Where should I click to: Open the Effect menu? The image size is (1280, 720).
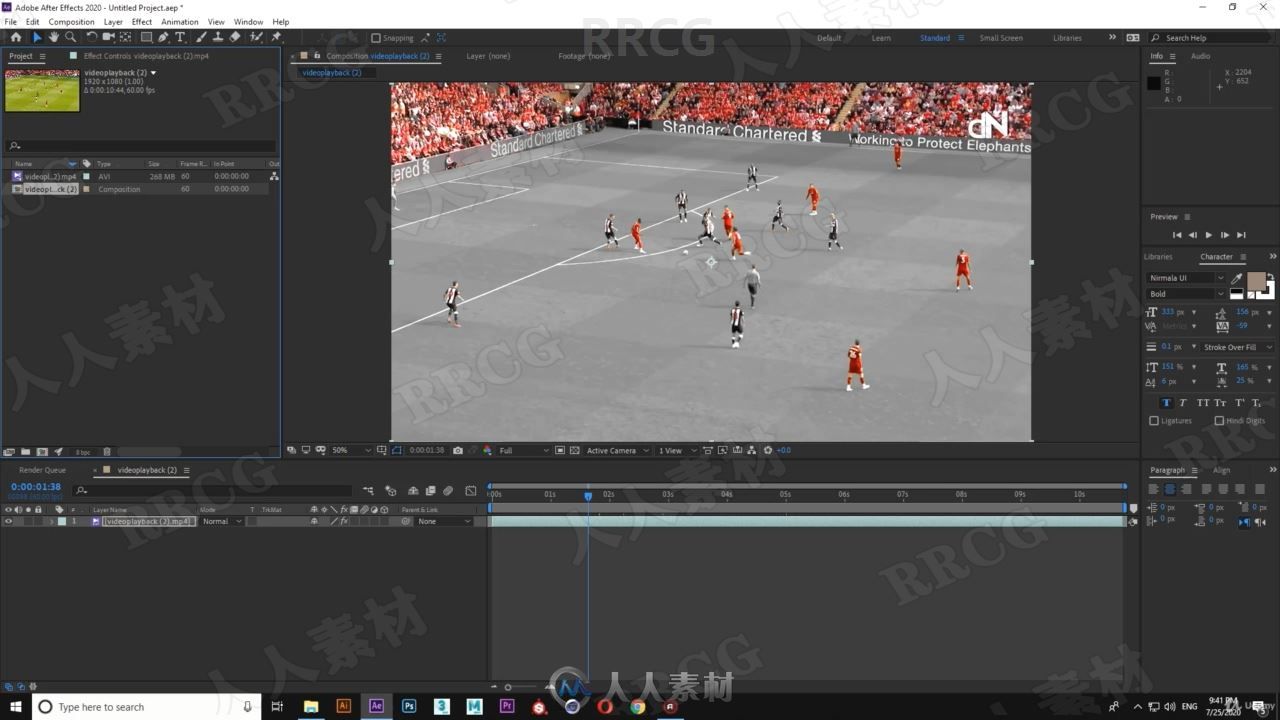(x=142, y=21)
